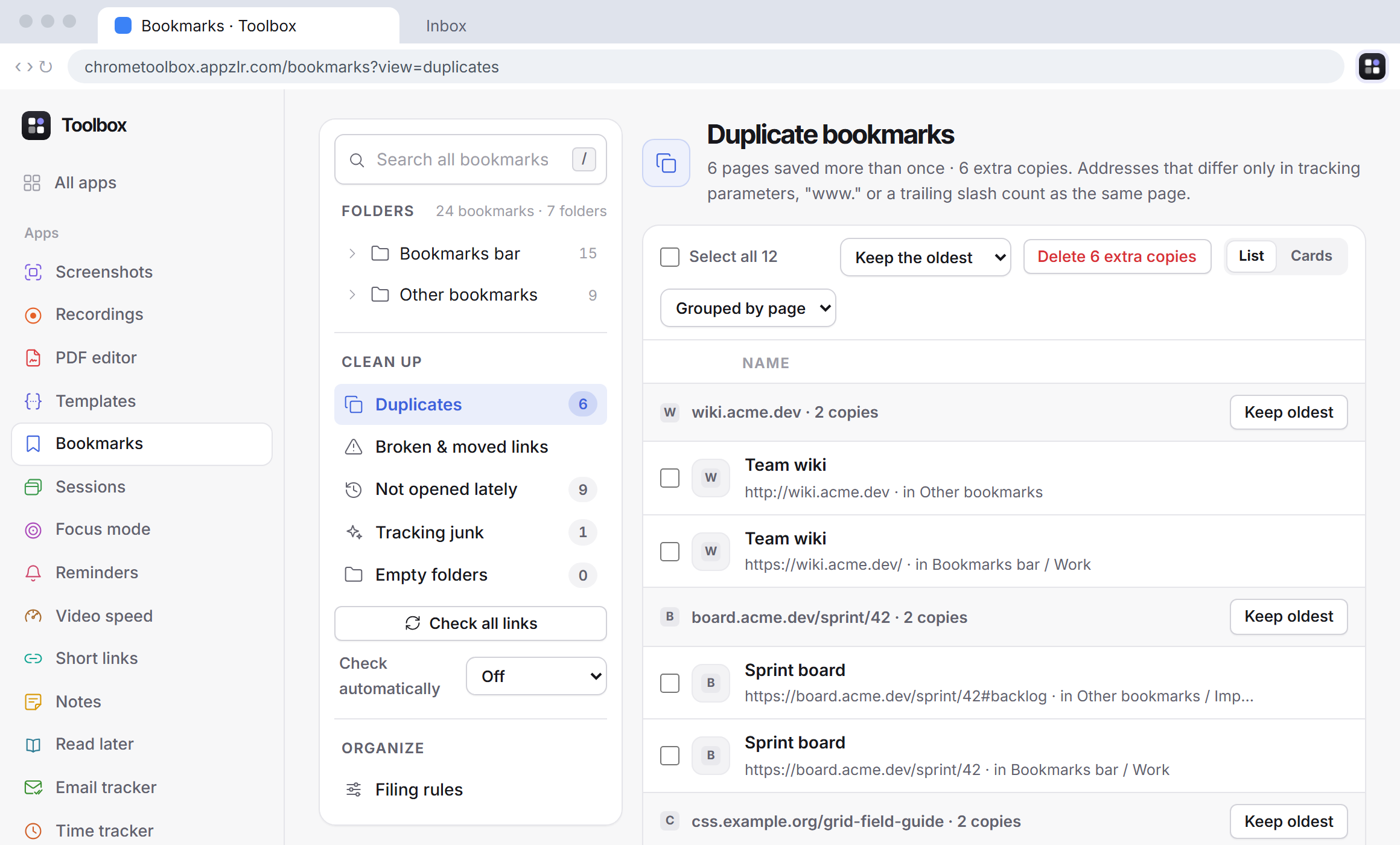Open the Grouped by page dropdown
The height and width of the screenshot is (845, 1400).
748,308
